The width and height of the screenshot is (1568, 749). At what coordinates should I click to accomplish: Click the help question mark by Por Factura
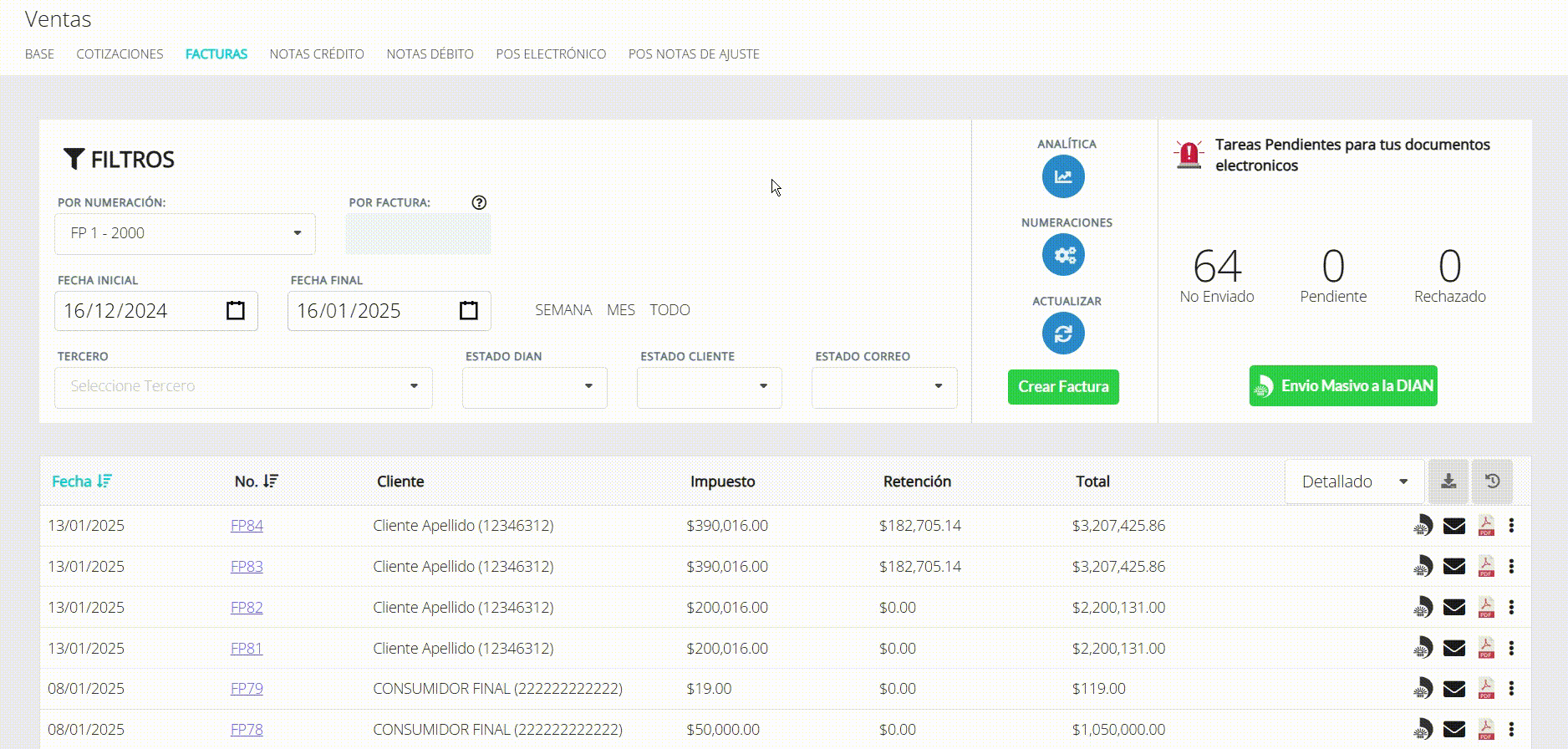[479, 202]
